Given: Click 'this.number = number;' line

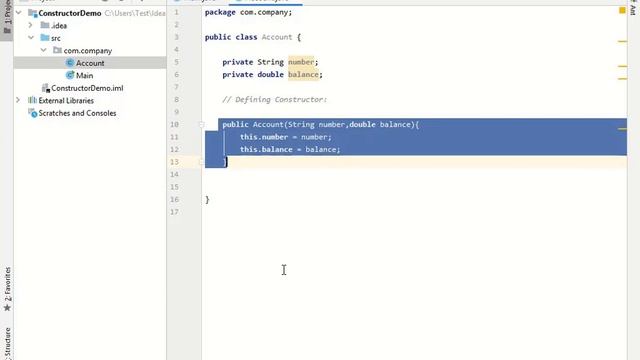Looking at the screenshot, I should click(x=286, y=137).
